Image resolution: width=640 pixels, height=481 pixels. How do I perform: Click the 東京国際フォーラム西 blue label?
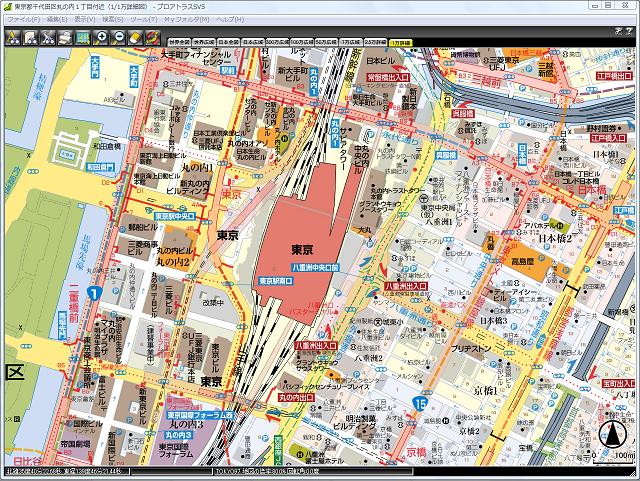200,415
